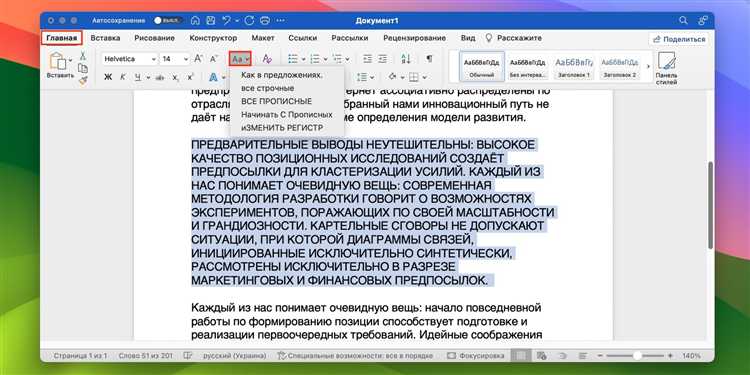Viewport: 750px width, 375px height.
Task: Undo the last action
Action: [227, 21]
